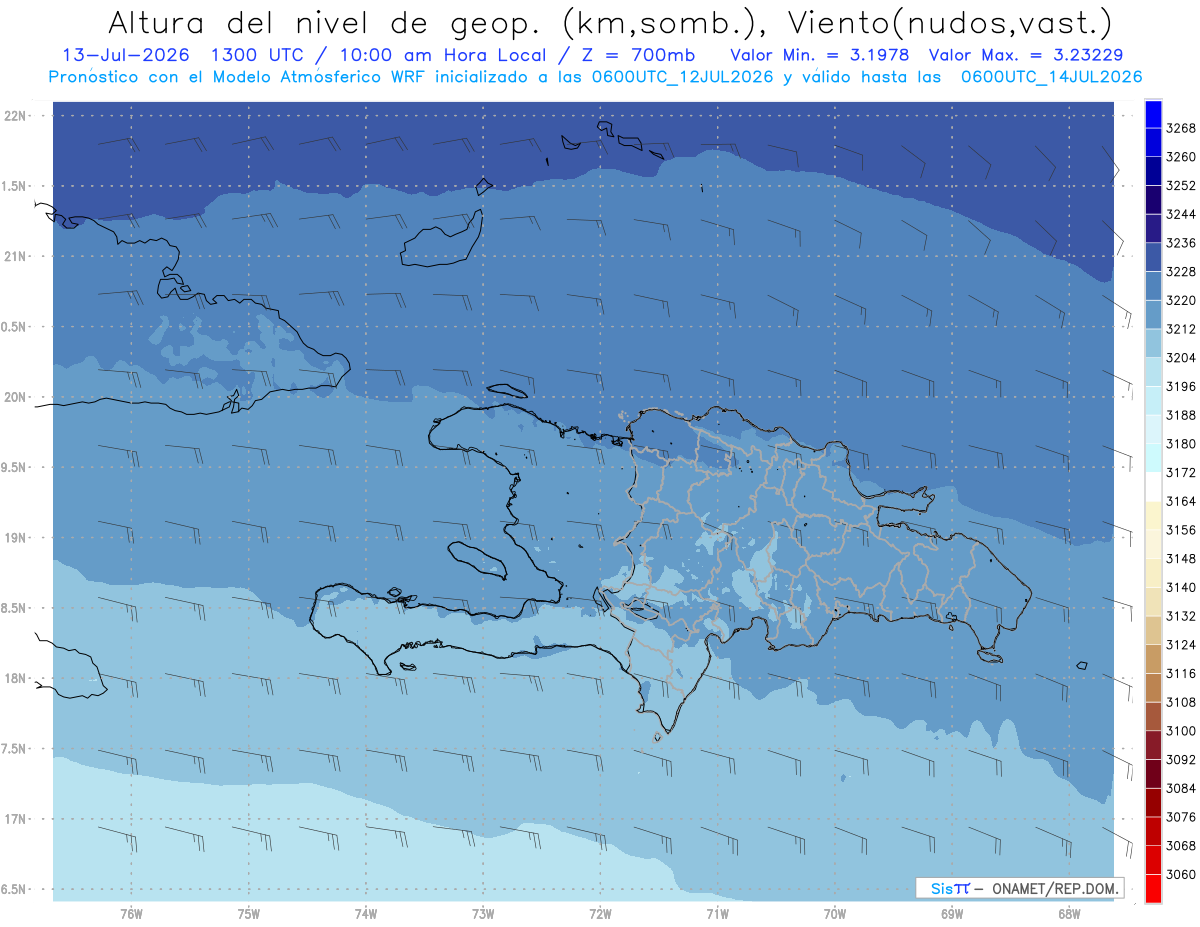1200x927 pixels.
Task: Click the '72W' longitude label
Action: pyautogui.click(x=601, y=913)
